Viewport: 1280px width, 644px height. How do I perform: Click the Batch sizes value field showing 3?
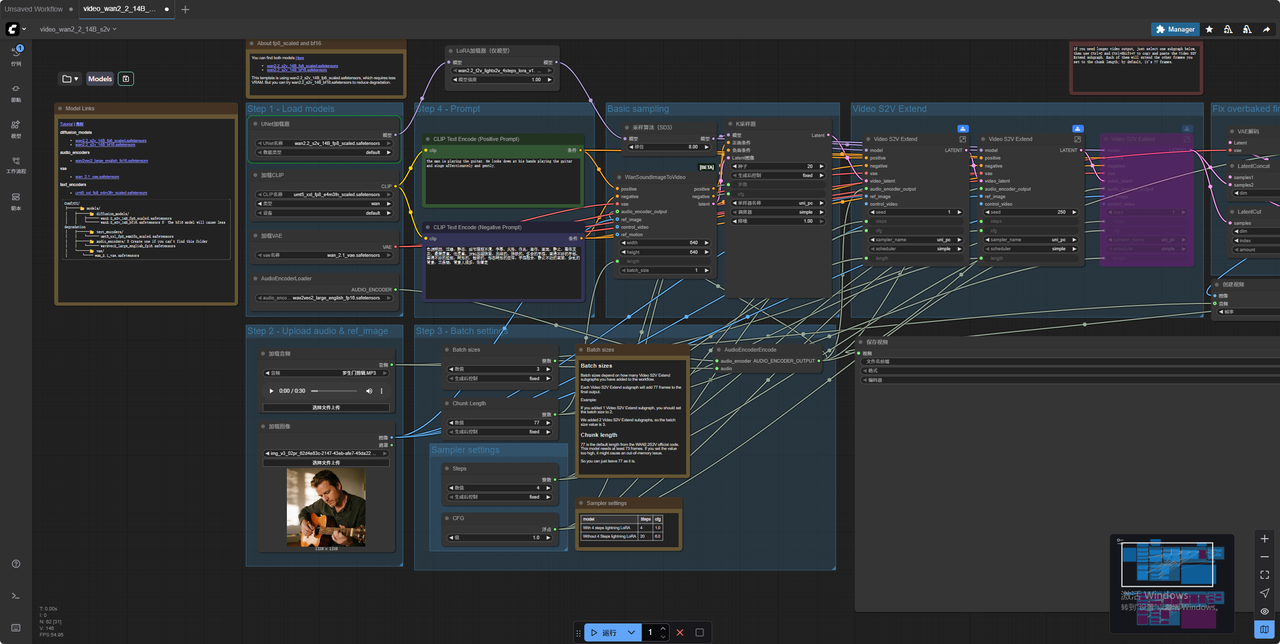(499, 369)
